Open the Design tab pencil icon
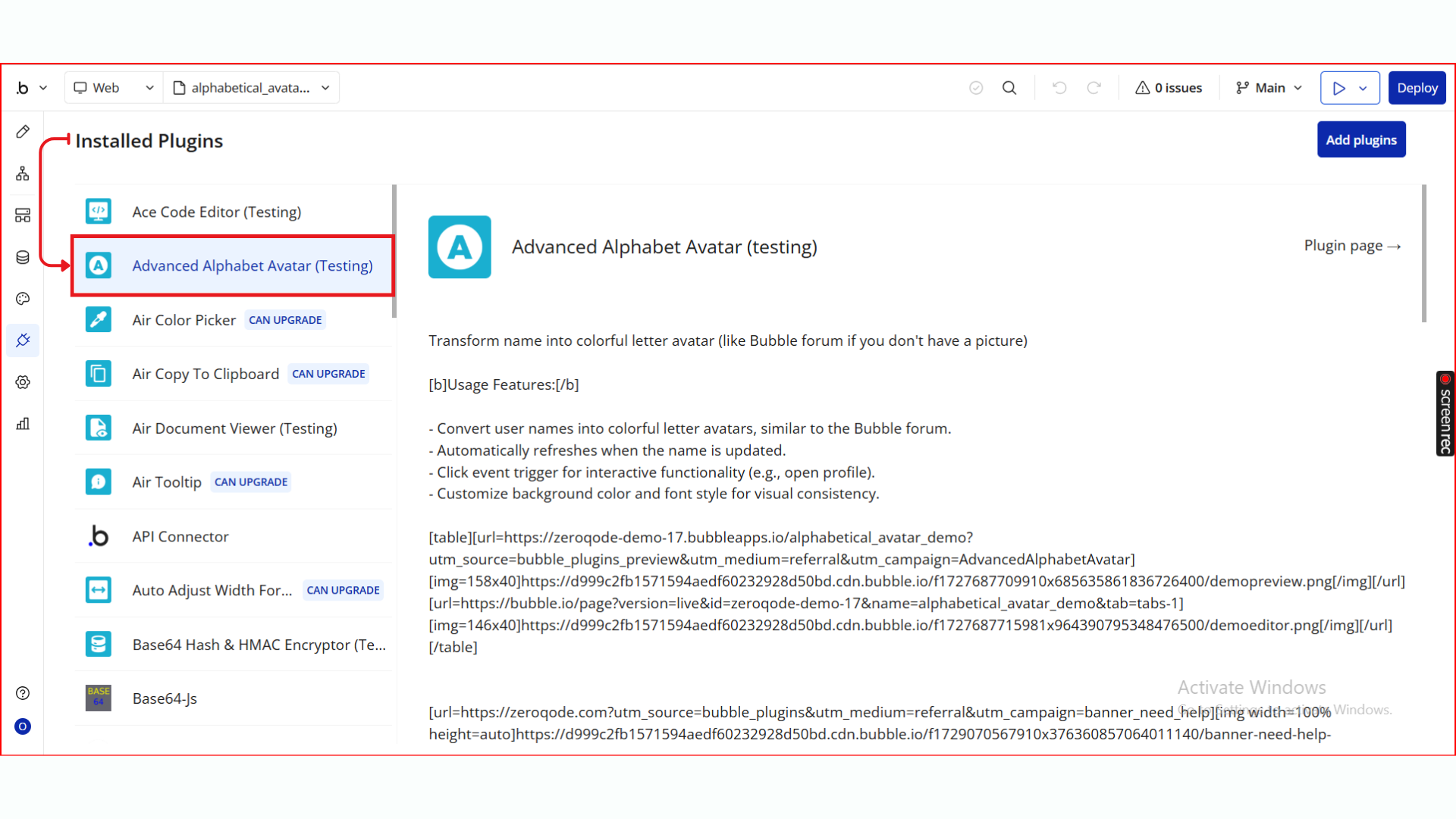Screen dimensions: 1456x819 click(x=23, y=132)
